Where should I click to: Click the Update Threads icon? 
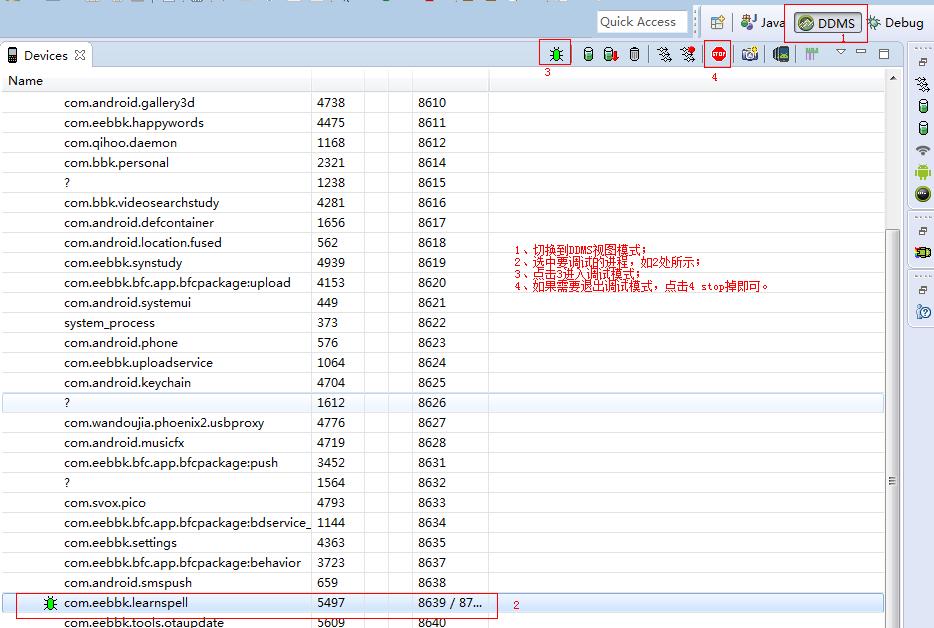click(664, 54)
